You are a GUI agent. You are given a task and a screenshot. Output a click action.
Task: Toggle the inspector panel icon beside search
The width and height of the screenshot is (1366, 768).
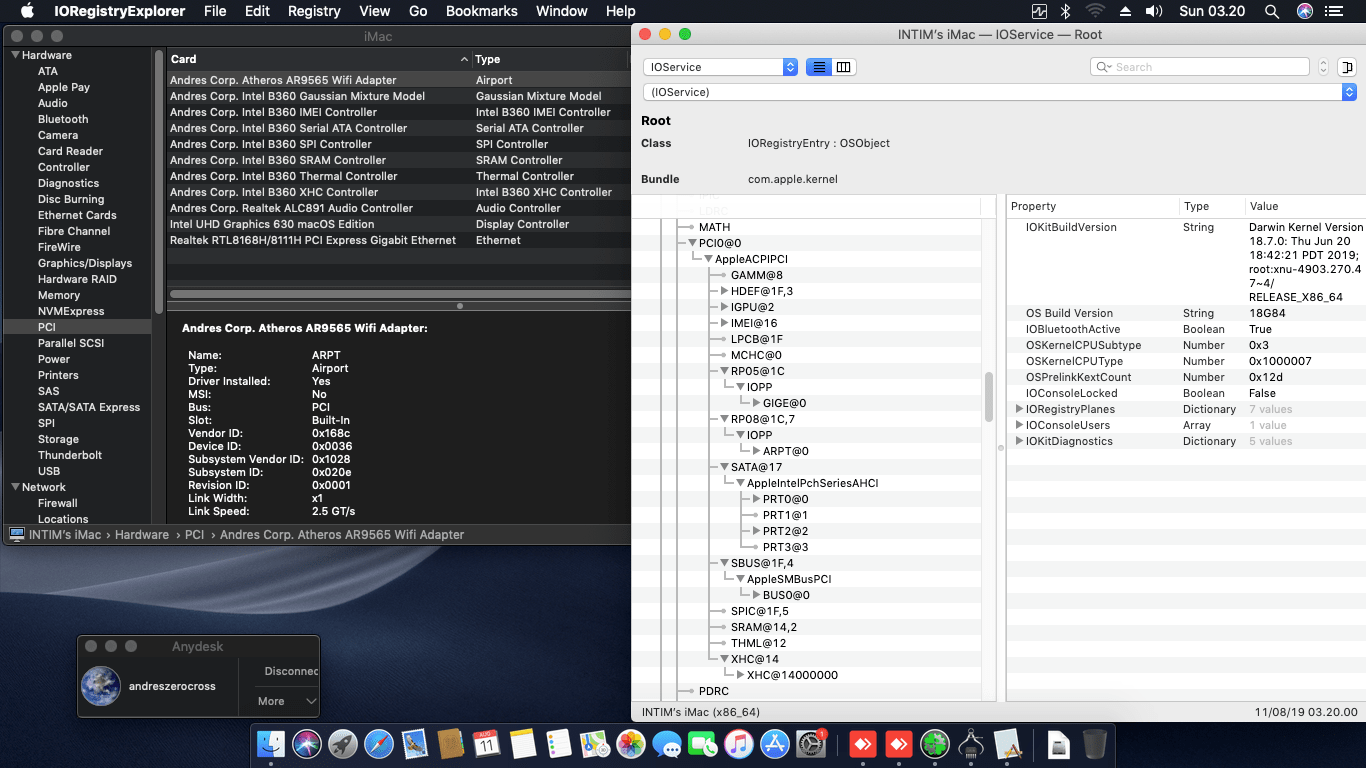[1348, 67]
